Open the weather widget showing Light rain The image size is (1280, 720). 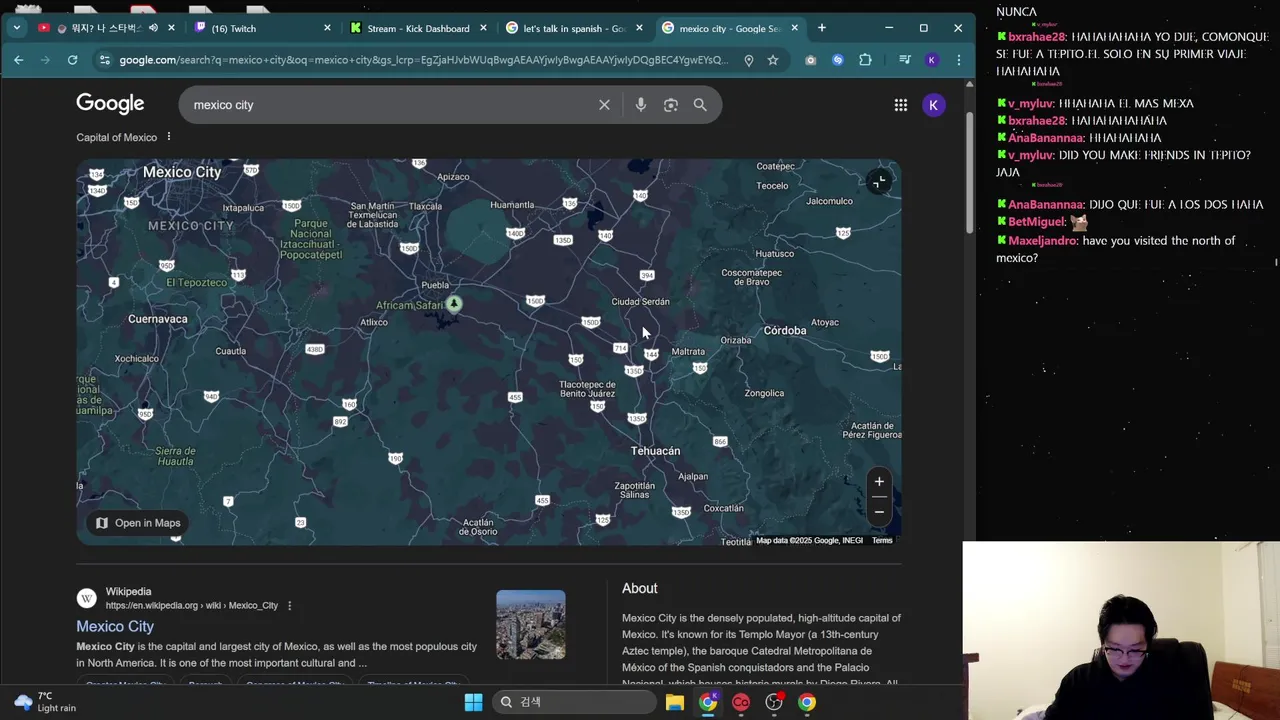coord(46,702)
